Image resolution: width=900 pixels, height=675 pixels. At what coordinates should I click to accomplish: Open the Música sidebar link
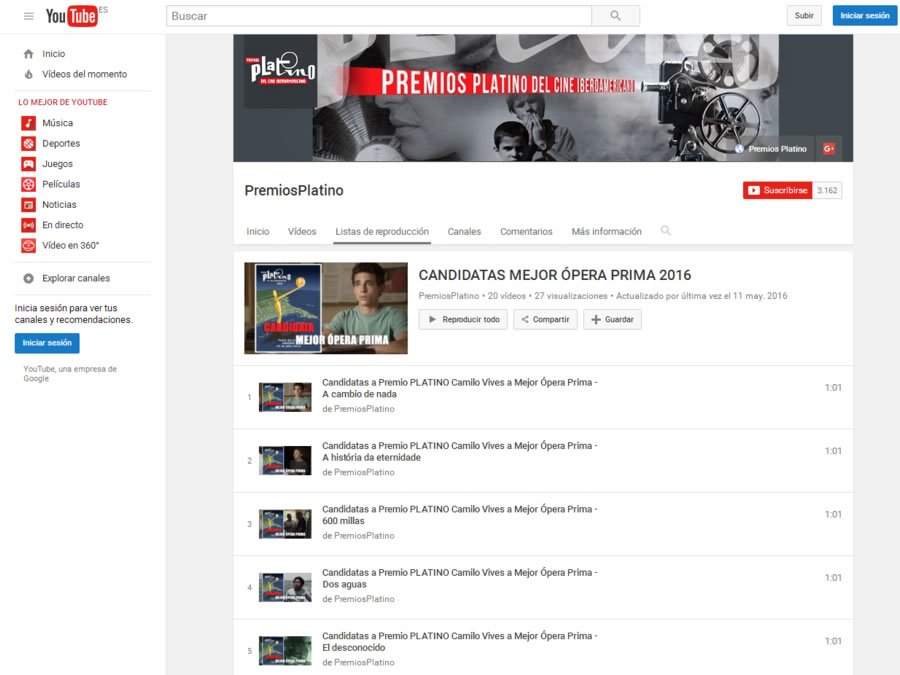[57, 123]
